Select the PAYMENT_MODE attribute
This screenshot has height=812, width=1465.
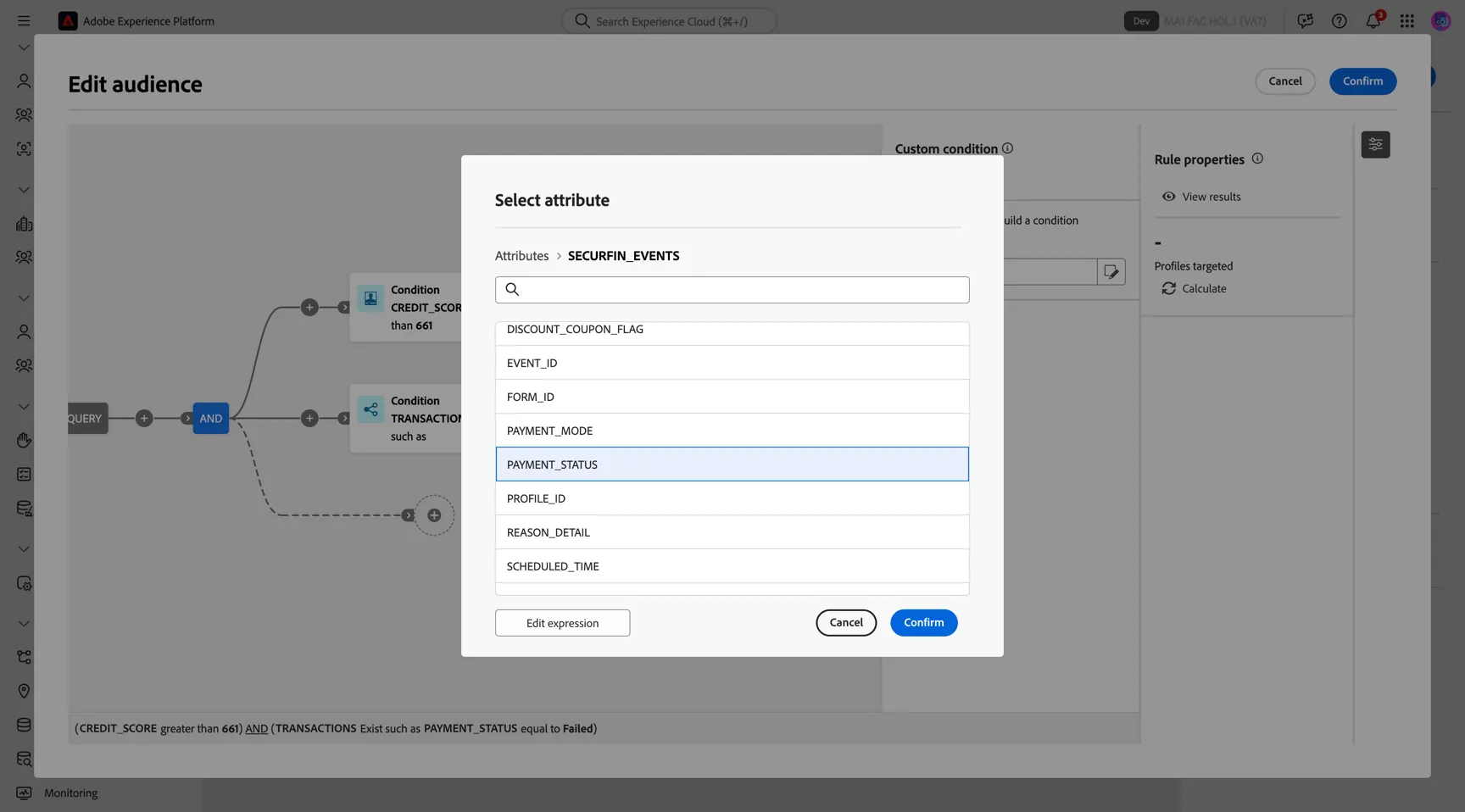point(732,431)
